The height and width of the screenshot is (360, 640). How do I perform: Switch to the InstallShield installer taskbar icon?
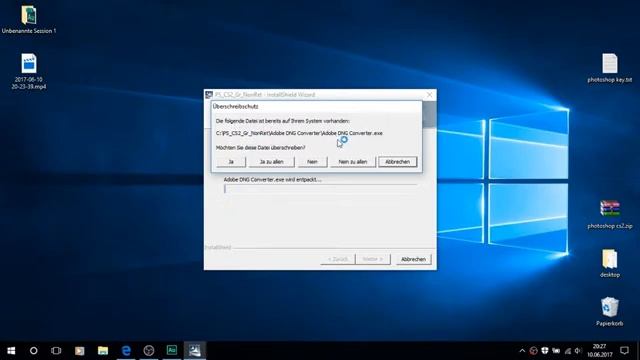[195, 351]
